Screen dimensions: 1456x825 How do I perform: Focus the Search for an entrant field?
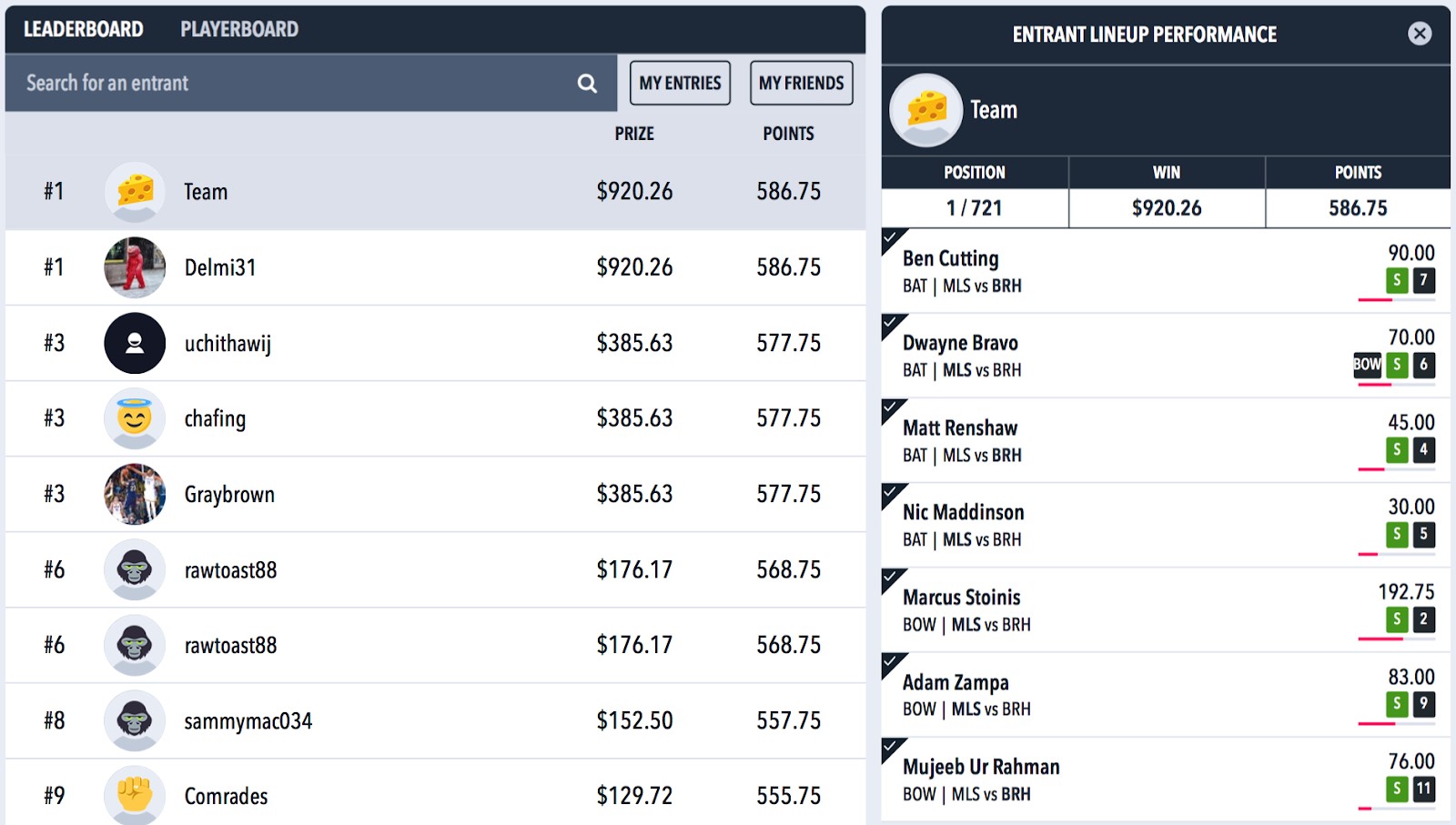point(311,84)
